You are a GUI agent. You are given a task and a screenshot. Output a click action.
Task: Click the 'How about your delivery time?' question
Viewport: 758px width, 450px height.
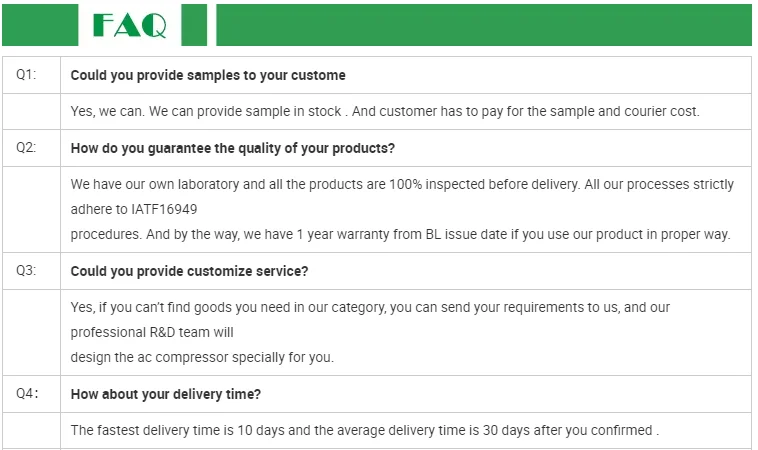[166, 394]
